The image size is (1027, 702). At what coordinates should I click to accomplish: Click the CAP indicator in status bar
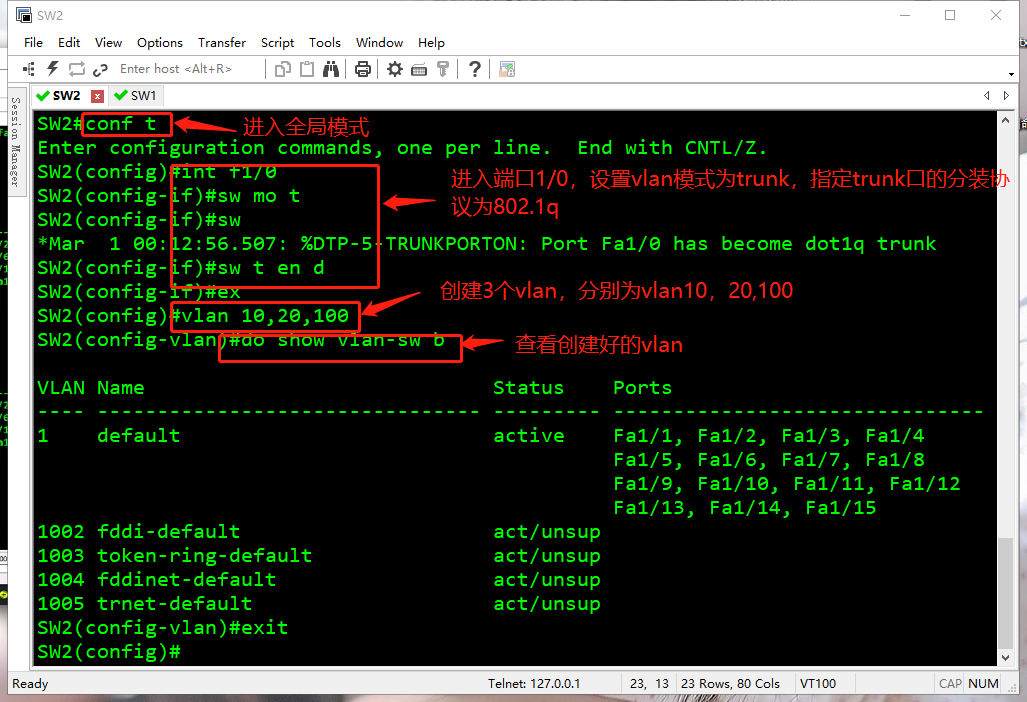(x=950, y=684)
